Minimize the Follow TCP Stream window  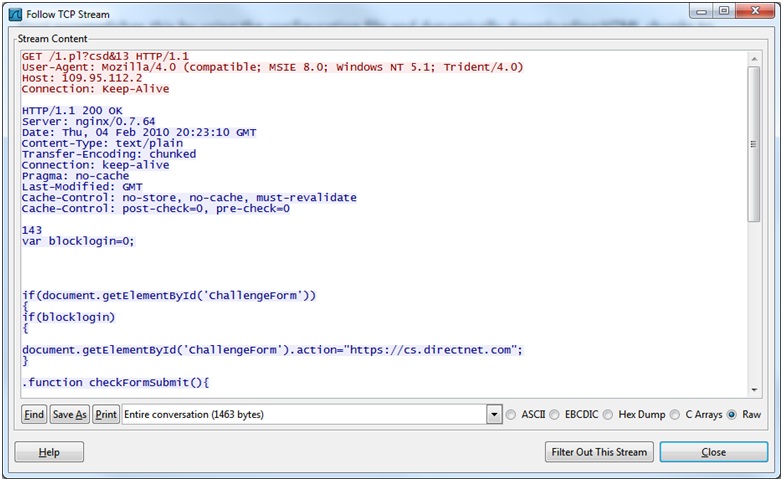702,11
